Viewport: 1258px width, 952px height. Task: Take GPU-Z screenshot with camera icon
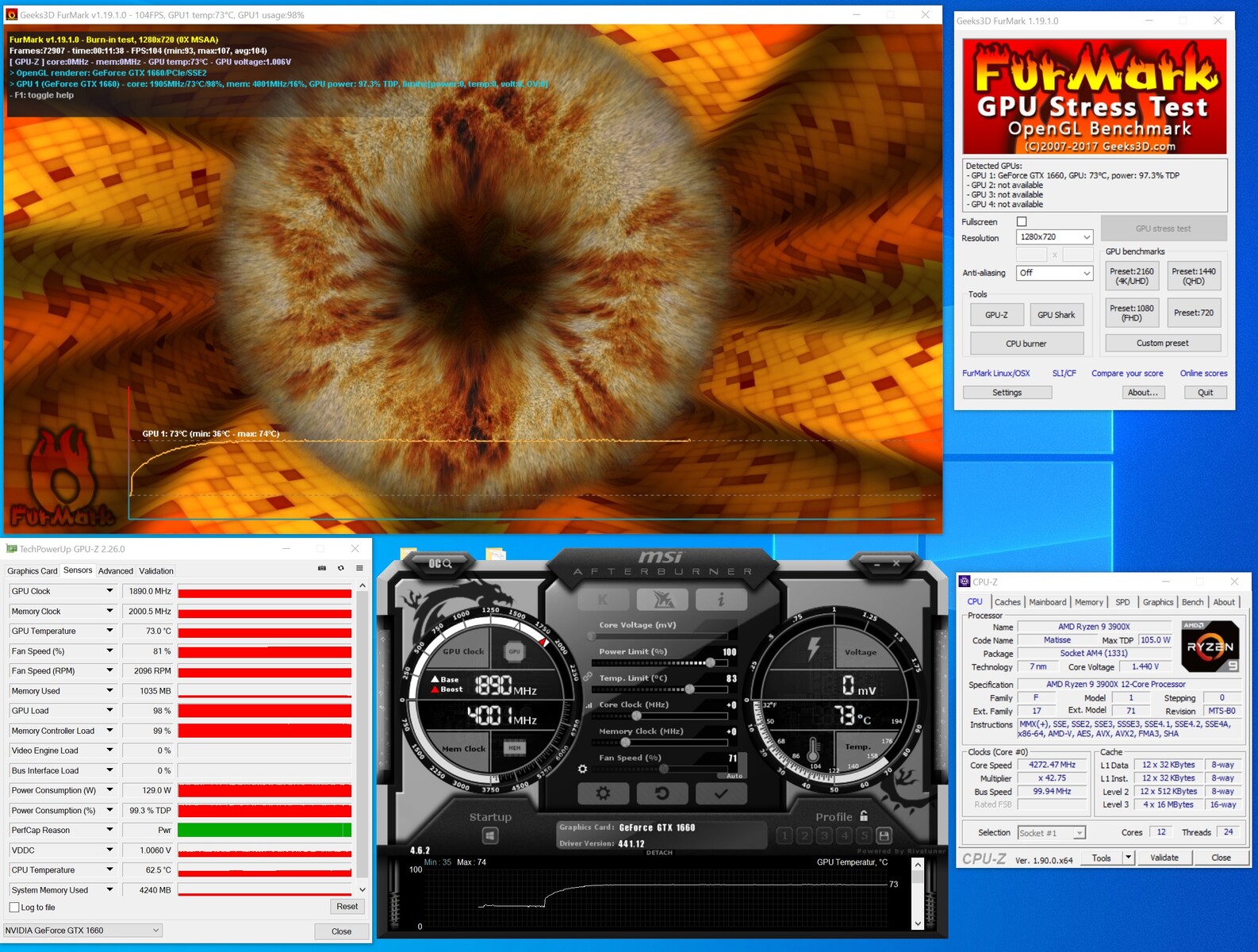pyautogui.click(x=322, y=568)
